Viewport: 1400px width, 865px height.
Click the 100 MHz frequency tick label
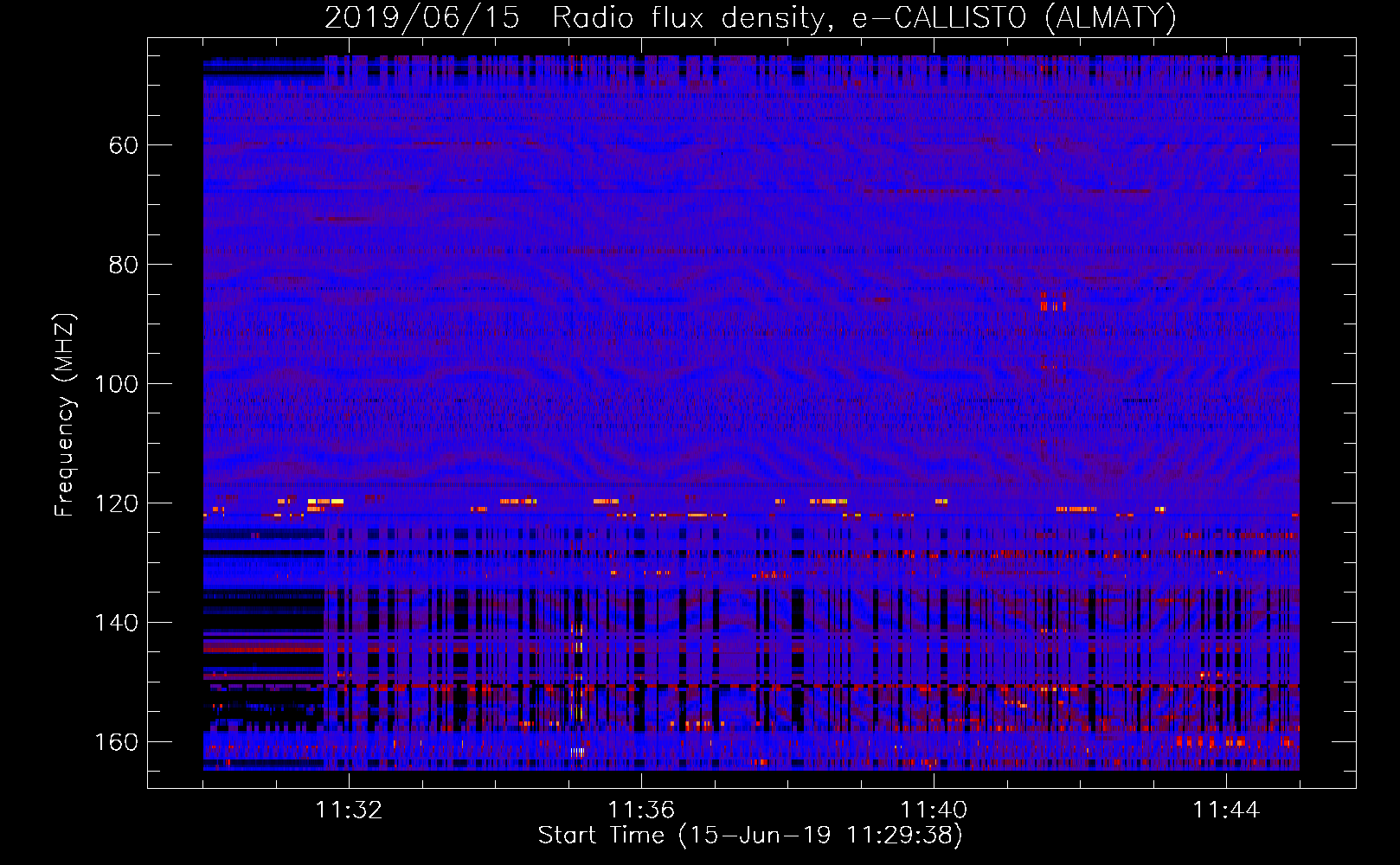coord(116,384)
